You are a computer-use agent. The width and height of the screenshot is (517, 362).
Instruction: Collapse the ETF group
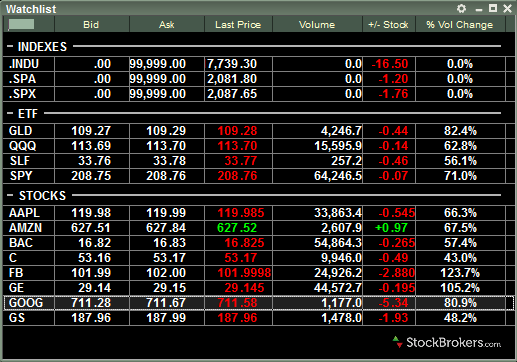point(10,113)
